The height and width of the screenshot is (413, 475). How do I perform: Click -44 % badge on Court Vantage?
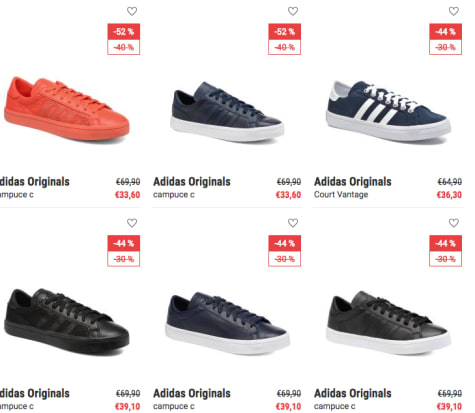pyautogui.click(x=445, y=32)
